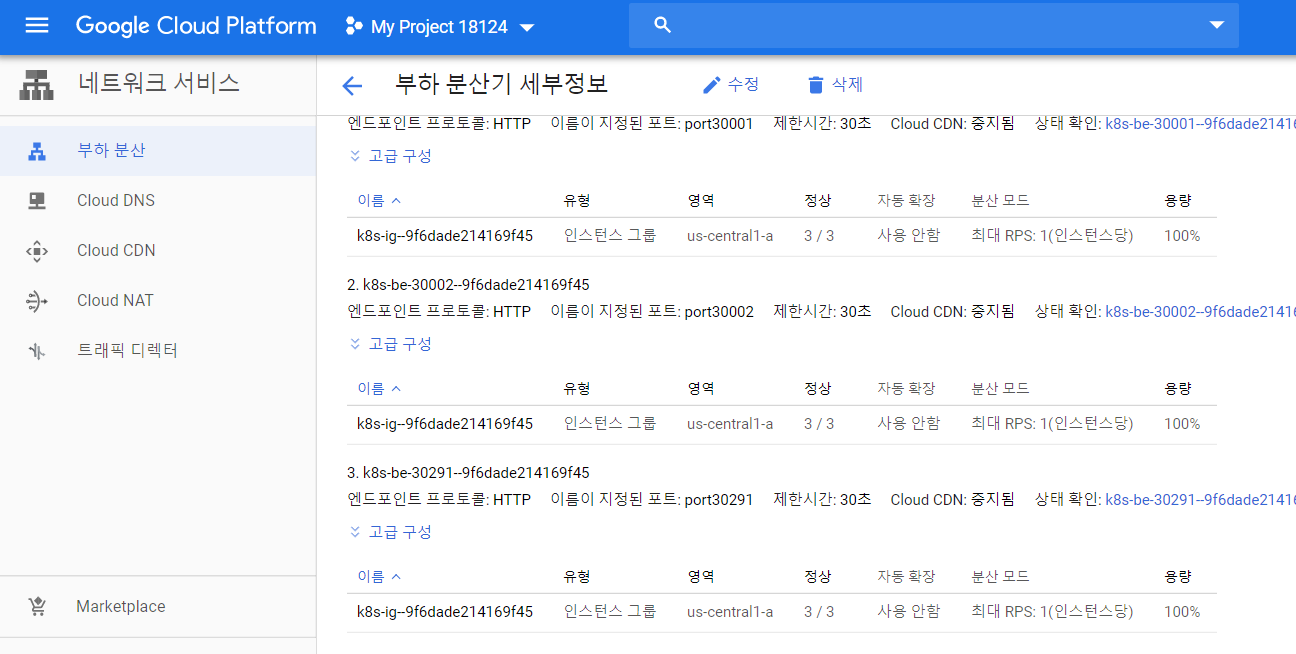
Task: Click 3 / 3 healthy value in k8s-be-30002 table
Action: [819, 424]
